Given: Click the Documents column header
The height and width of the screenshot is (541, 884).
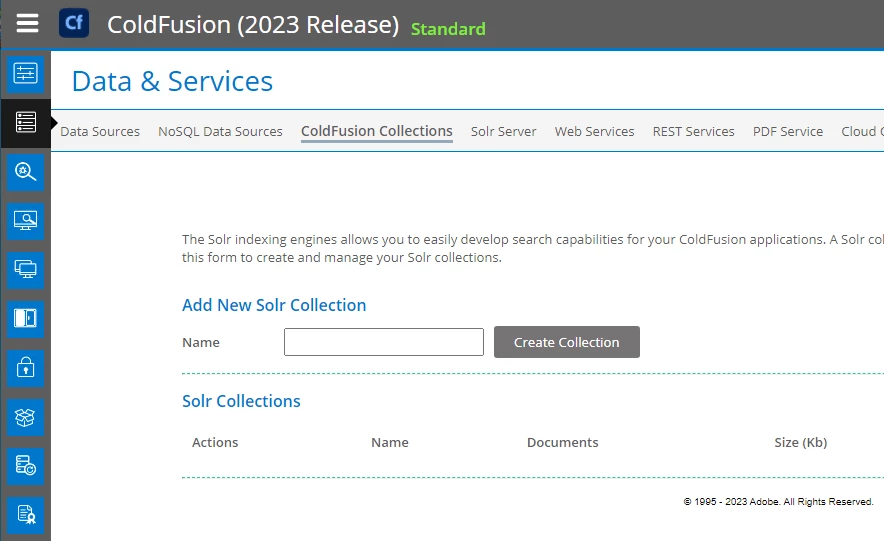Looking at the screenshot, I should (x=563, y=442).
